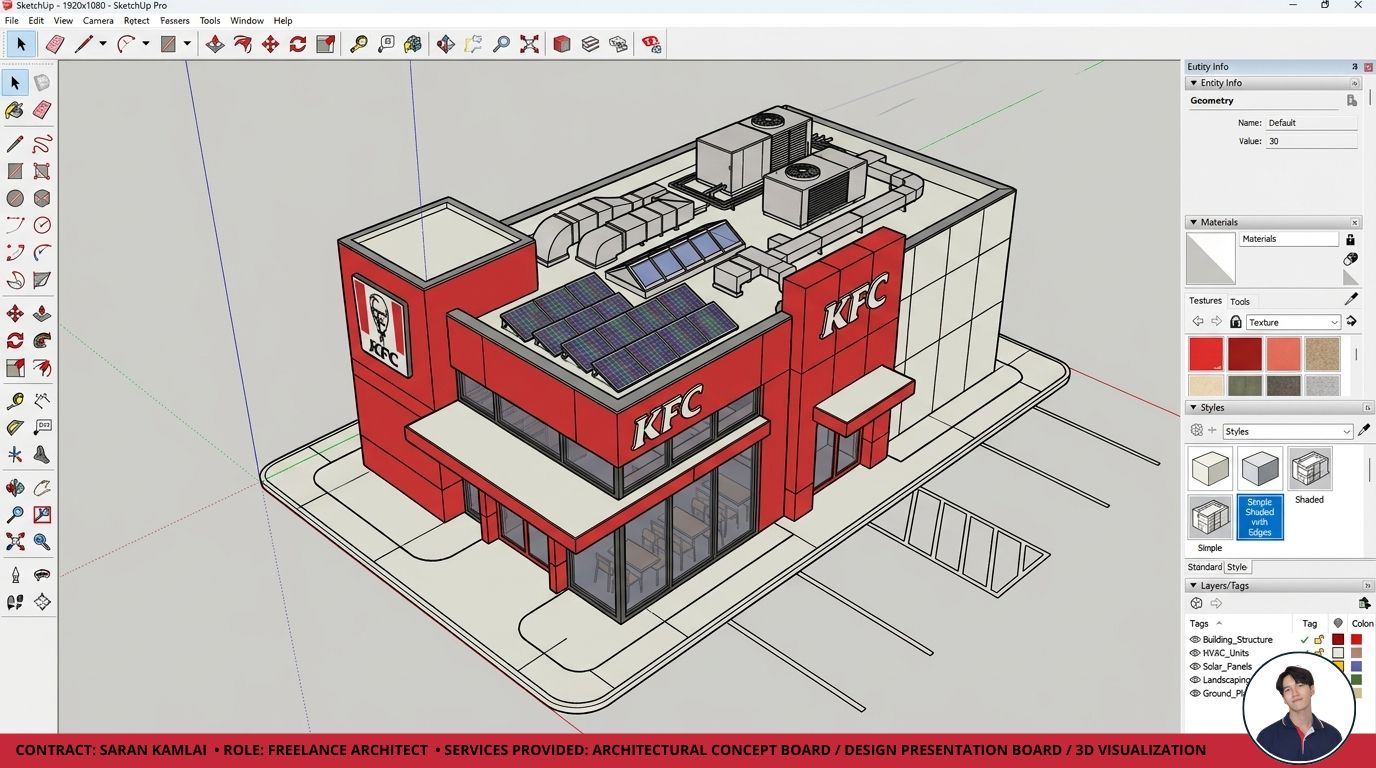This screenshot has width=1376, height=768.
Task: Toggle the Solar_Panels eye icon
Action: [1195, 667]
